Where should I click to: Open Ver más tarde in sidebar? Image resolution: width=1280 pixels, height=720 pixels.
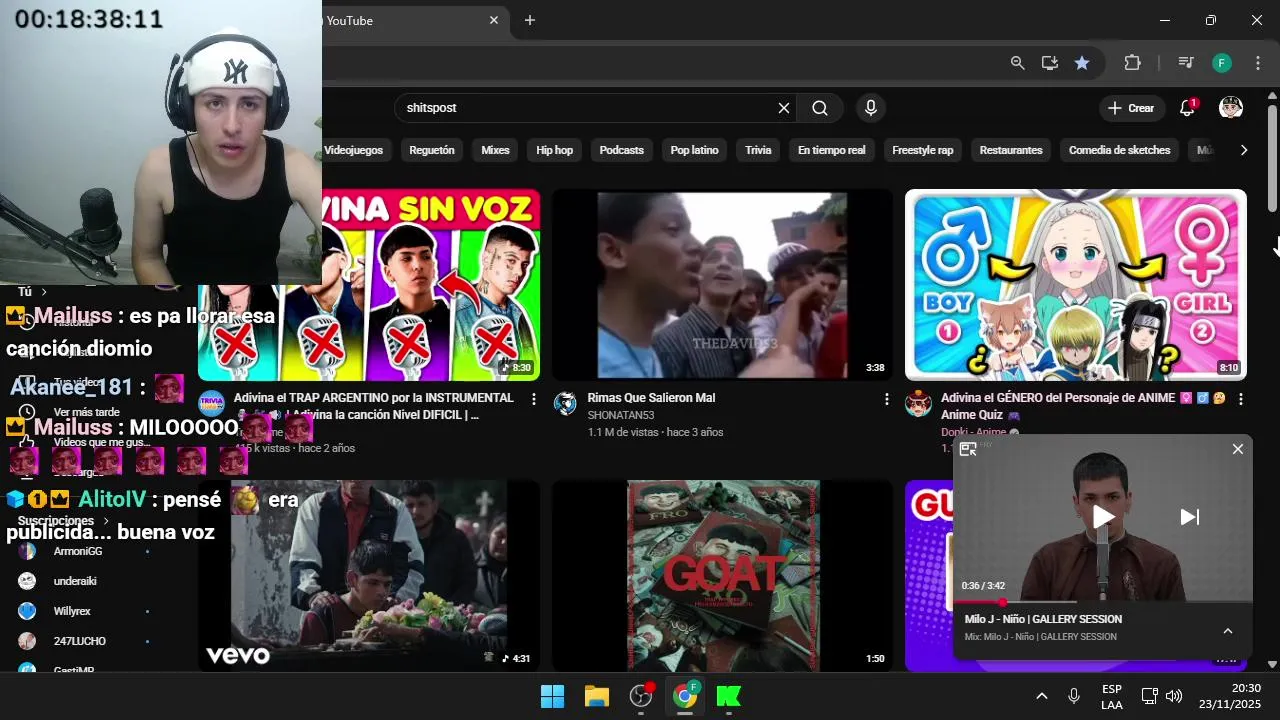click(85, 412)
